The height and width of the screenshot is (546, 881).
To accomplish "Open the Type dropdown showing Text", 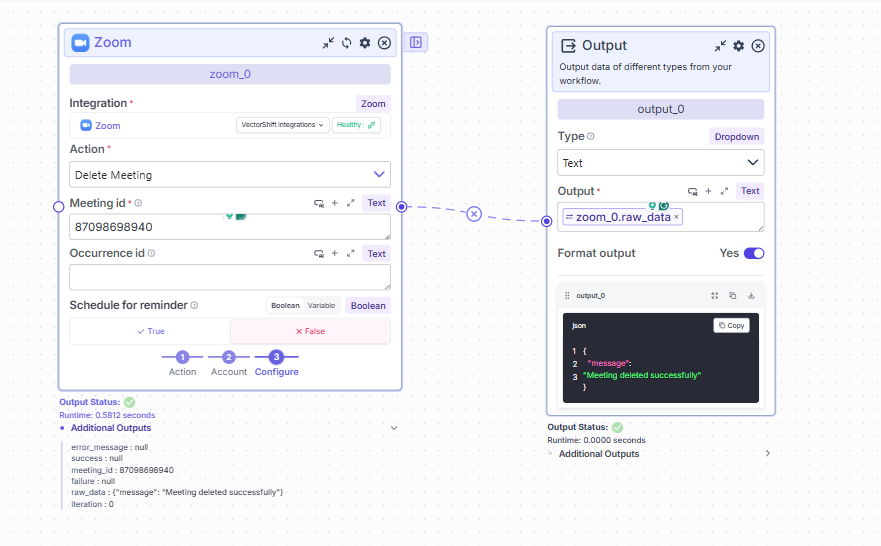I will [x=661, y=163].
